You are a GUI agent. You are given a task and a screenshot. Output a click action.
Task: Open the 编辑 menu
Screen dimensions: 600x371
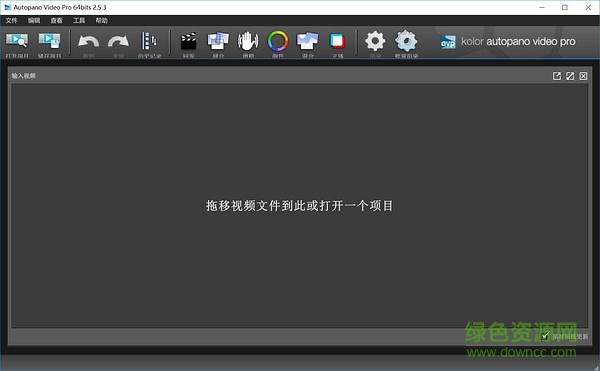[34, 20]
